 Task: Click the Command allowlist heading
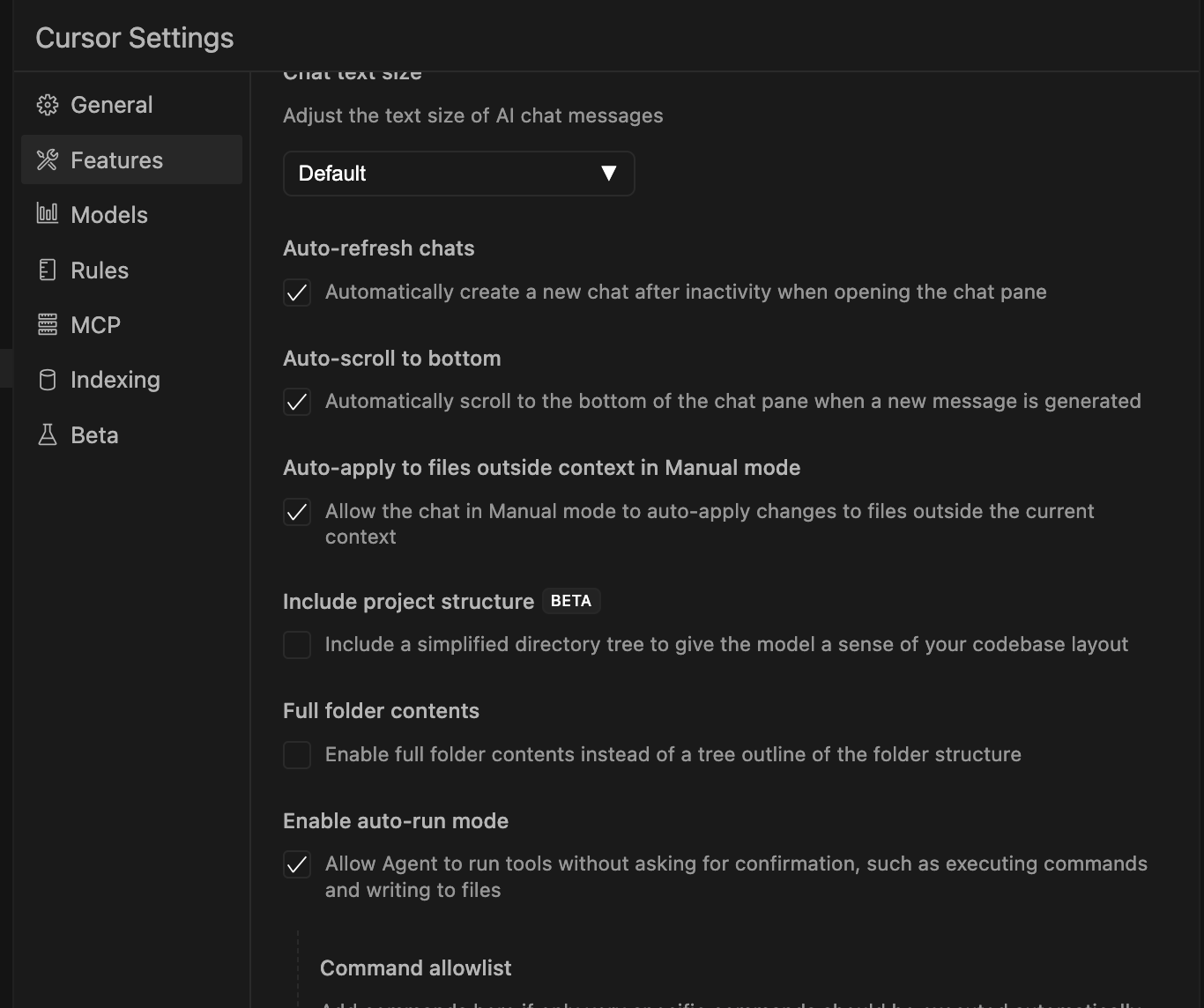415,968
